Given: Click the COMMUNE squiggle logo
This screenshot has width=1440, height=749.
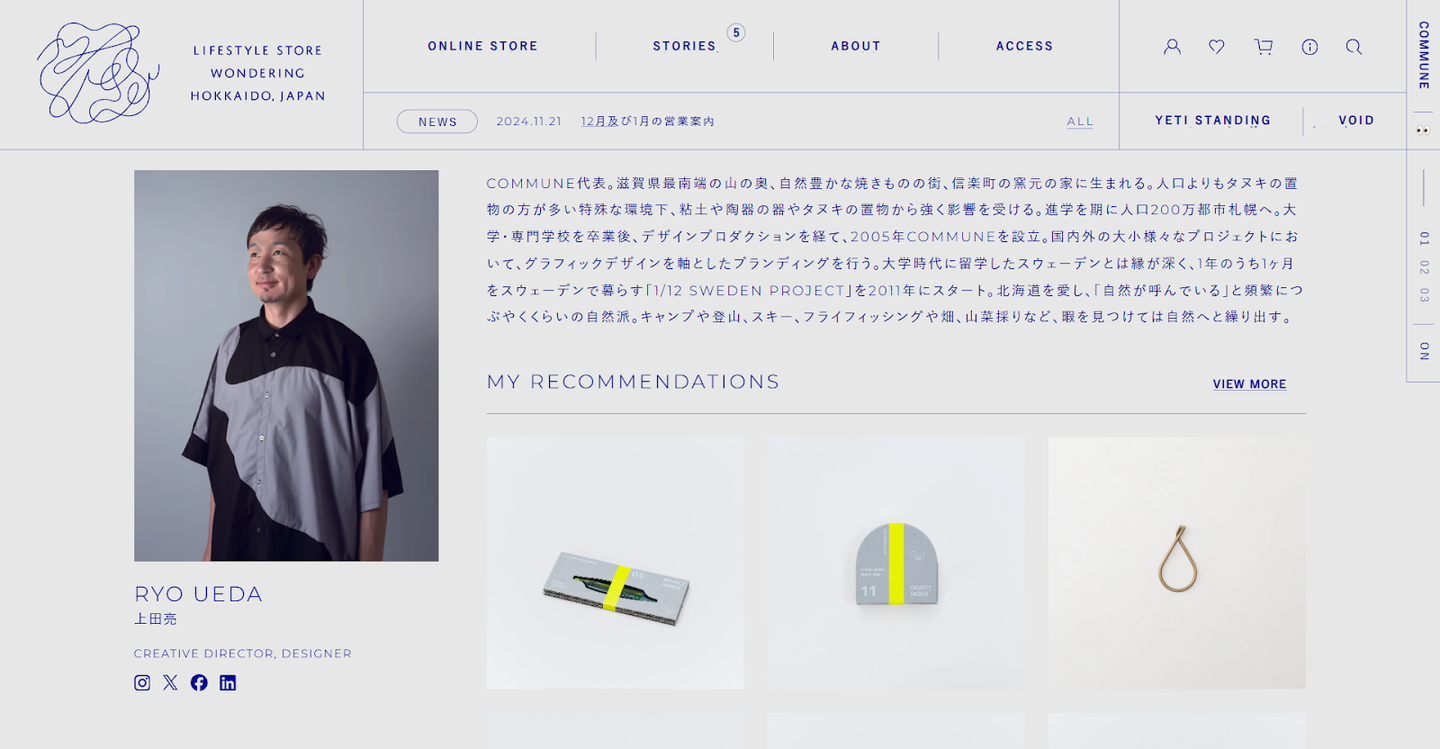Looking at the screenshot, I should [x=98, y=73].
